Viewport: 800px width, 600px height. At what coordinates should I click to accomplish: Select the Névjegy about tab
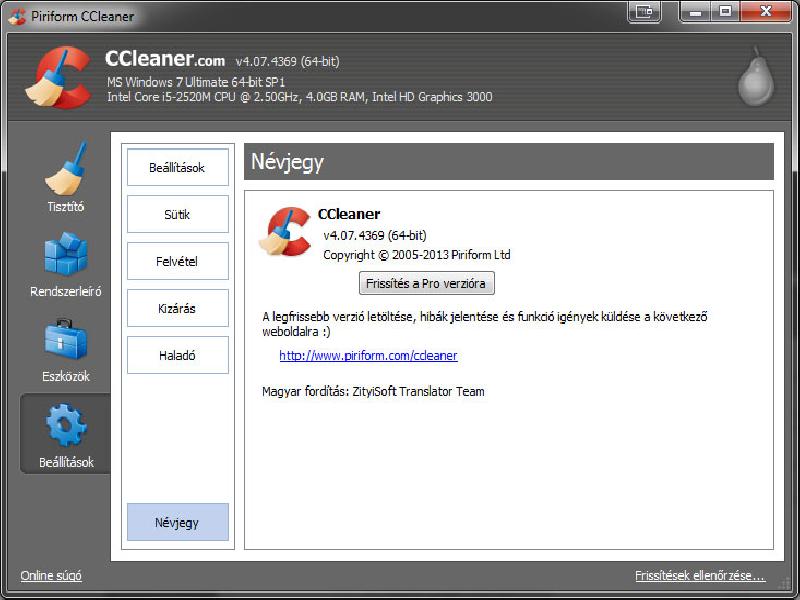(x=178, y=522)
